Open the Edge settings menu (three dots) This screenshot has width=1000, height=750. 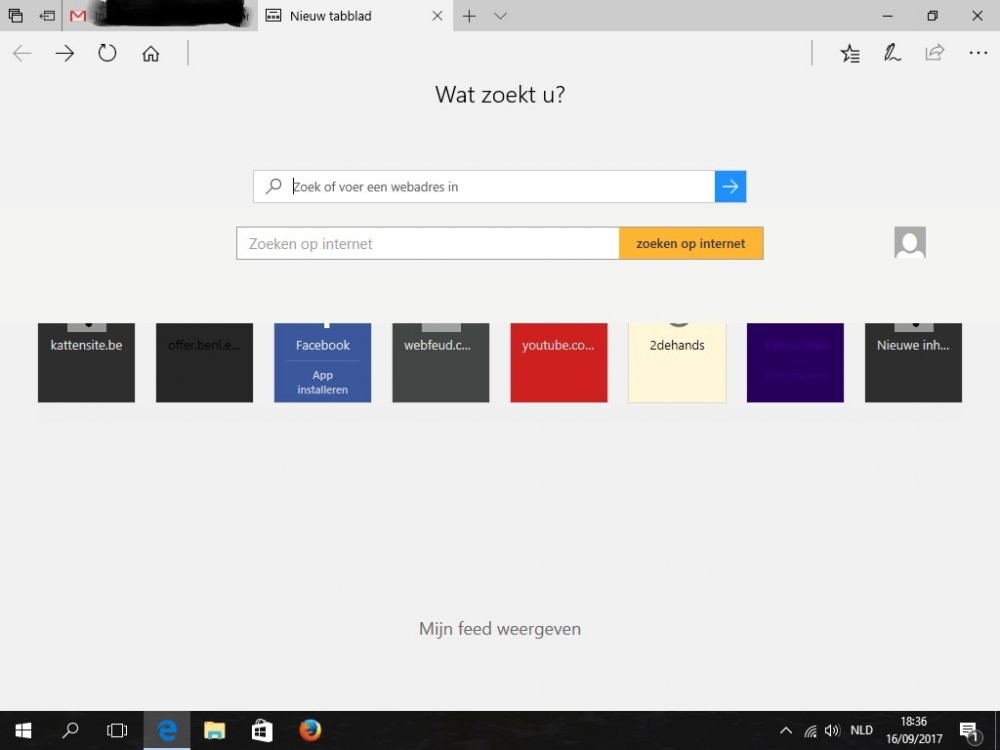pos(978,54)
